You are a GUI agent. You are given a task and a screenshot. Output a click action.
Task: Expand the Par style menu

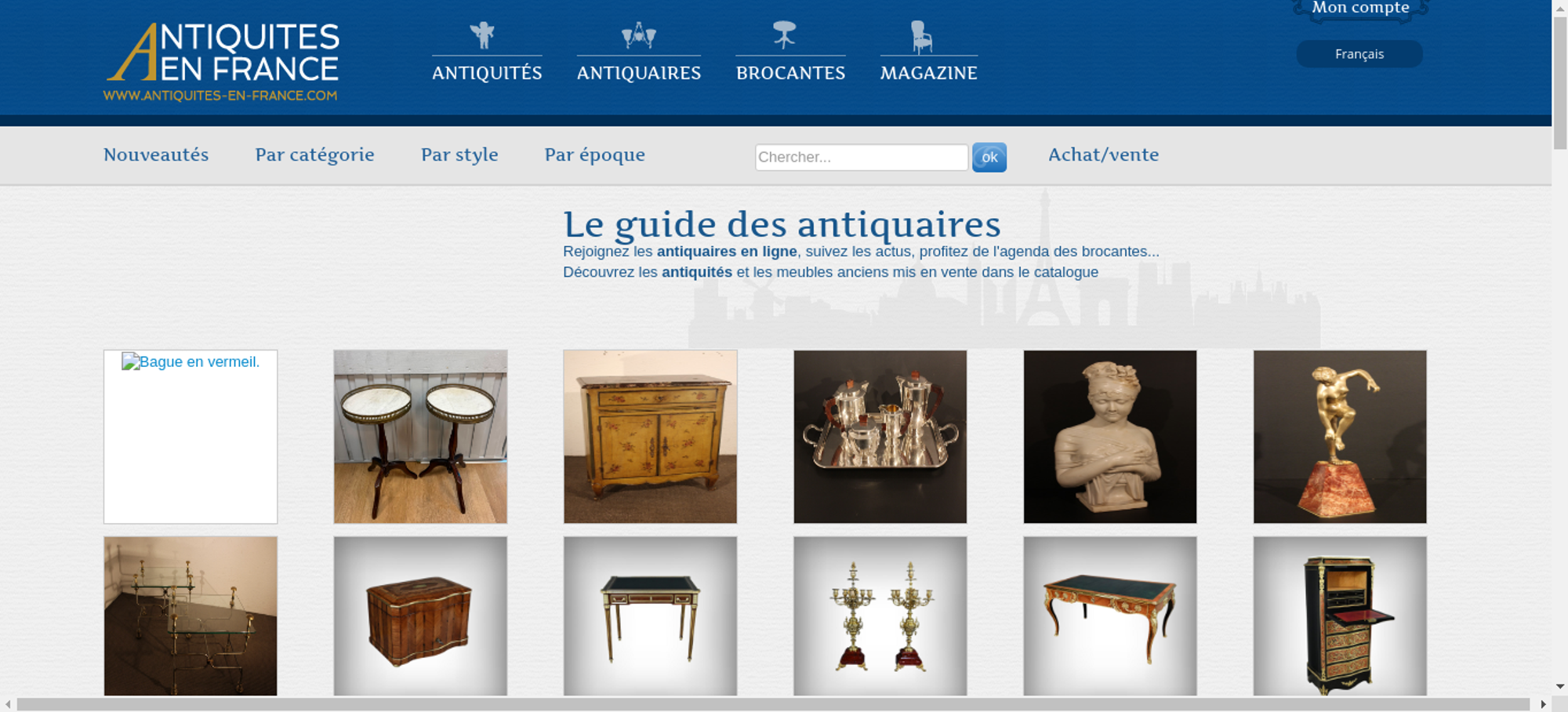click(459, 154)
